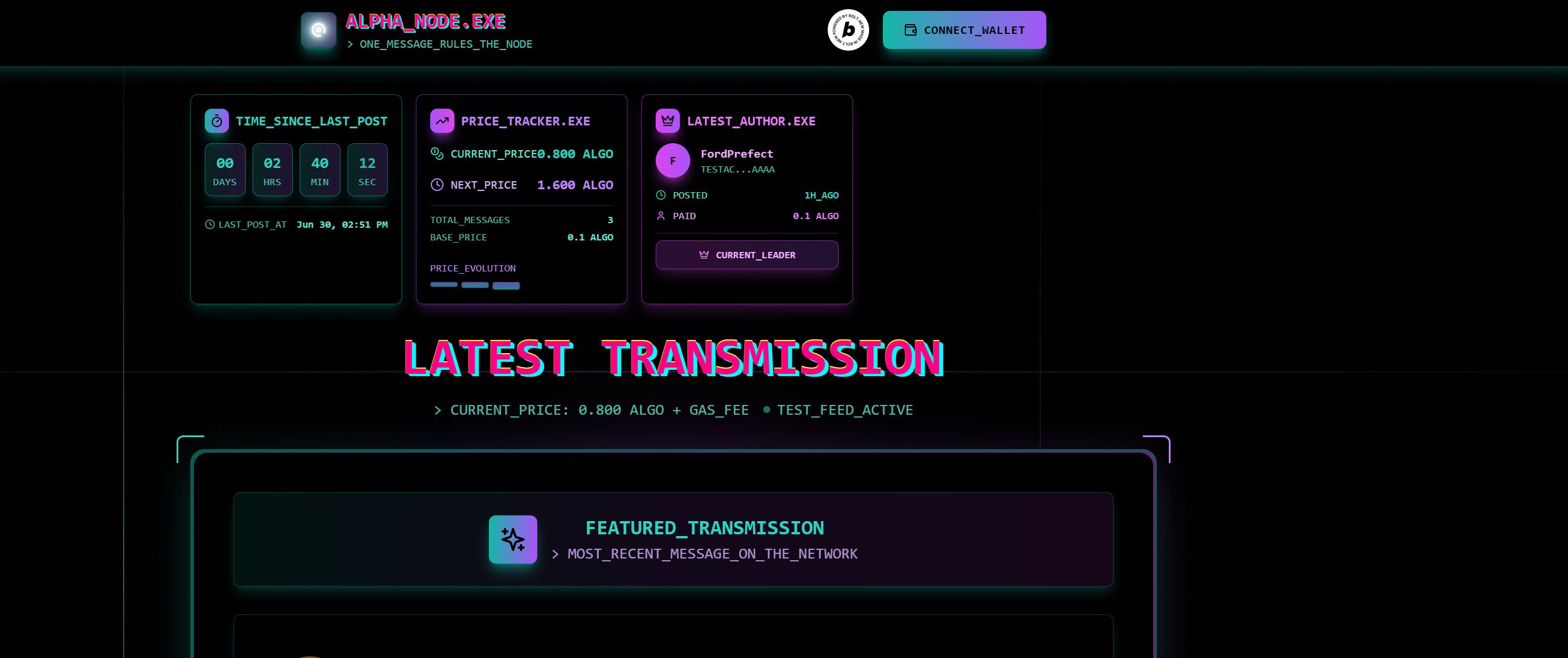Click the crown icon beside LATEST_AUTHOR.EXE

pos(668,121)
